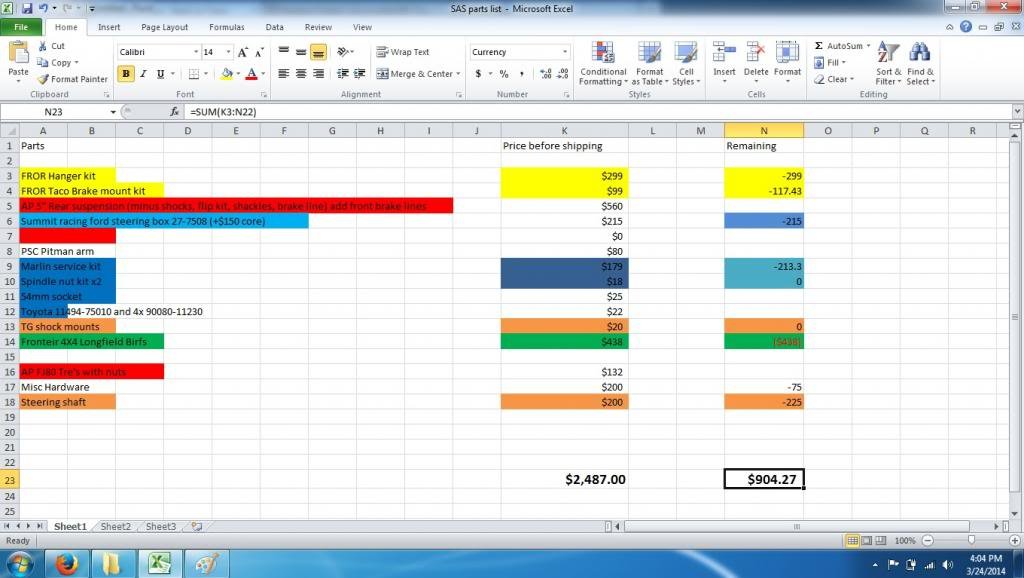
Task: Set middle vertical alignment
Action: pyautogui.click(x=300, y=52)
